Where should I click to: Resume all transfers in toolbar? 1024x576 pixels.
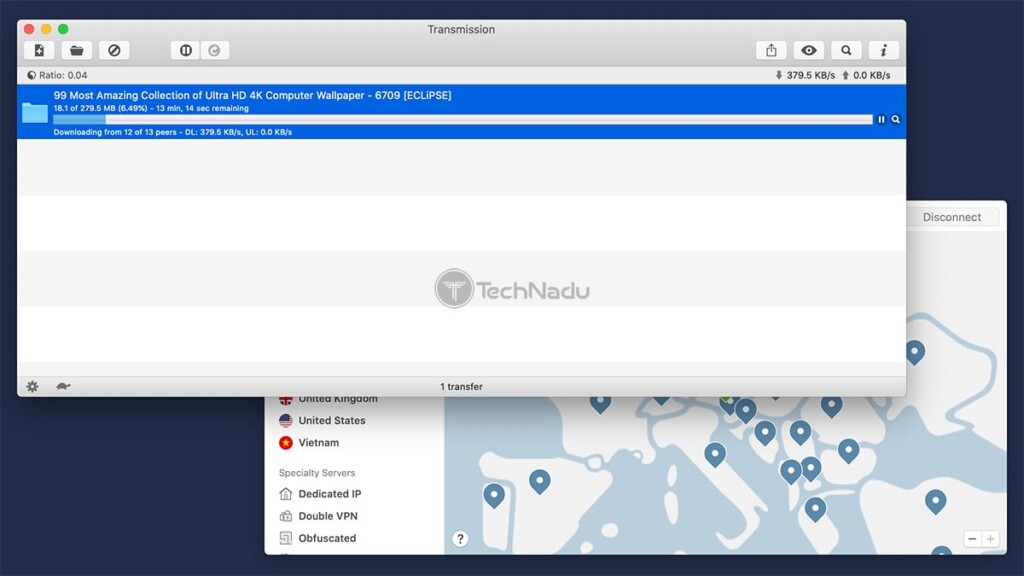point(215,50)
